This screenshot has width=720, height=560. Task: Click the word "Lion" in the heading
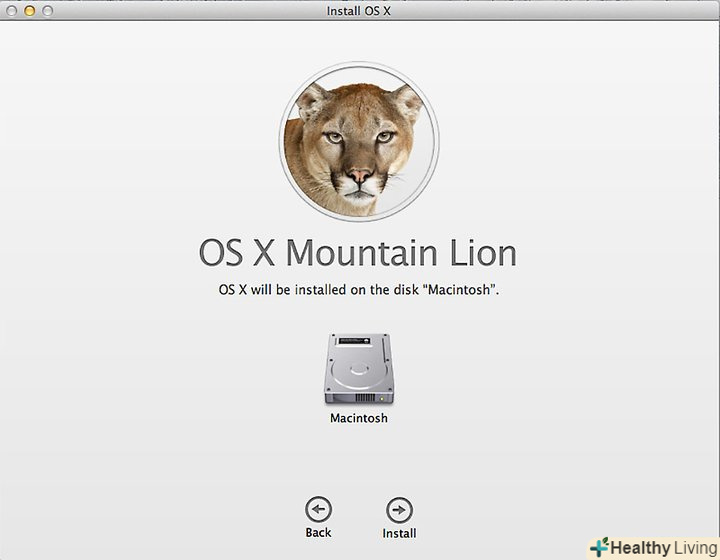483,254
